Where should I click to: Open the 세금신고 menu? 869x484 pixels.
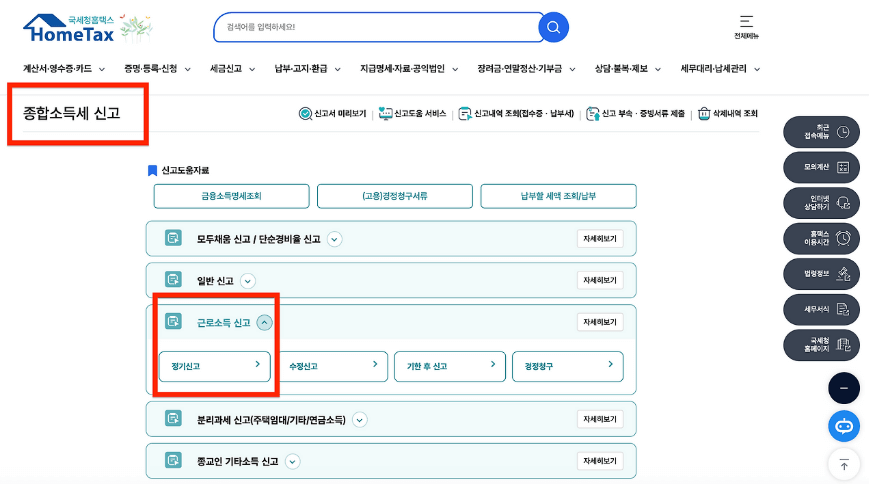point(232,69)
